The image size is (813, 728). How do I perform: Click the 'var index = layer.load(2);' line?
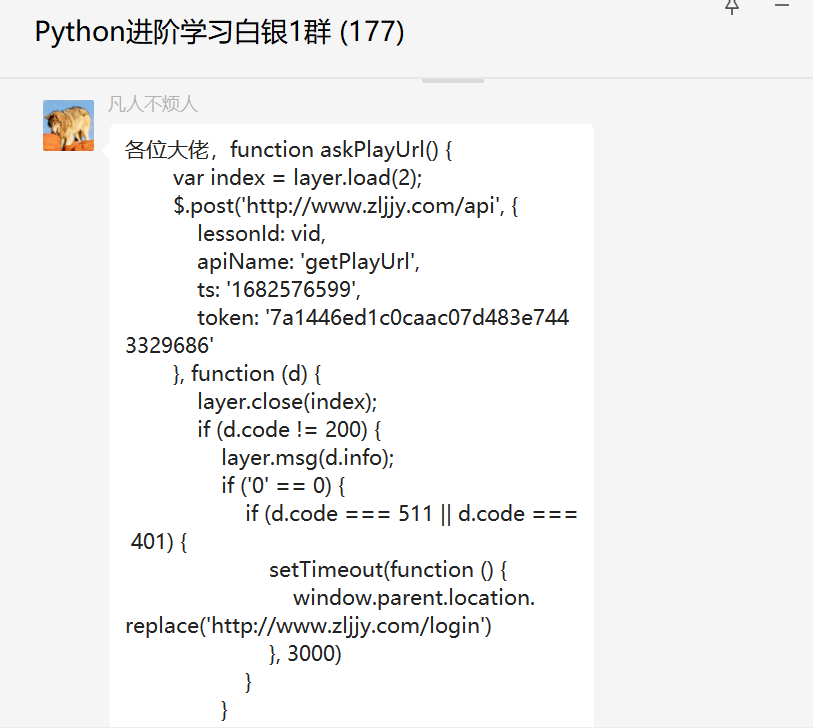pyautogui.click(x=298, y=178)
